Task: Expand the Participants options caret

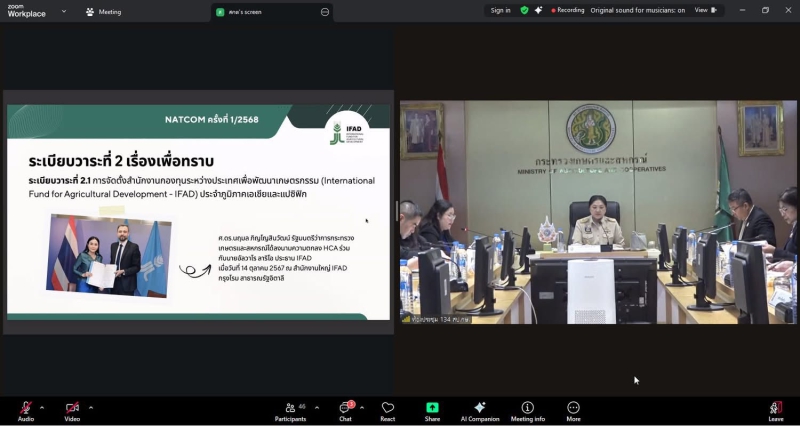Action: click(317, 407)
